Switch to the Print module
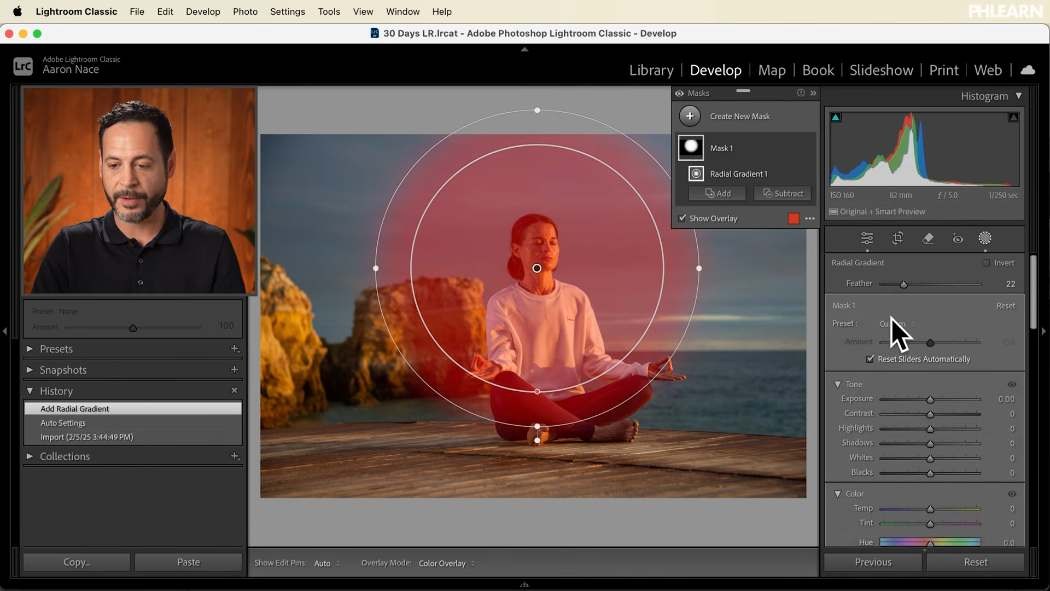The image size is (1050, 591). (944, 70)
